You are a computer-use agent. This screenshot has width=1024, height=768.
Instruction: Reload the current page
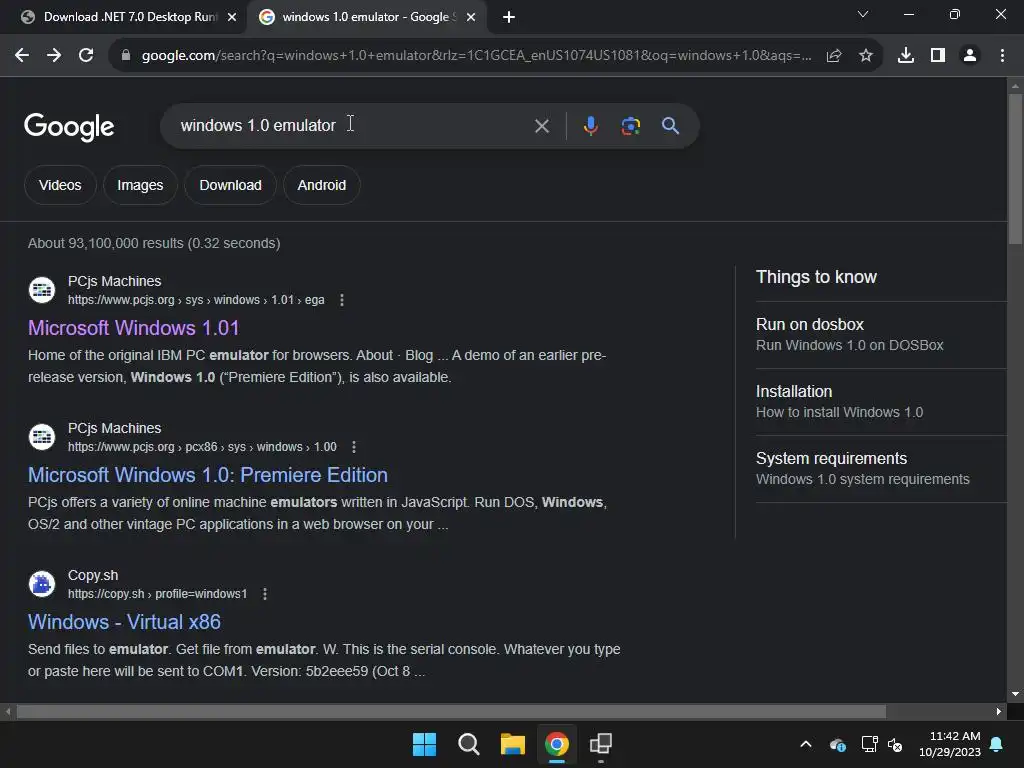point(86,56)
